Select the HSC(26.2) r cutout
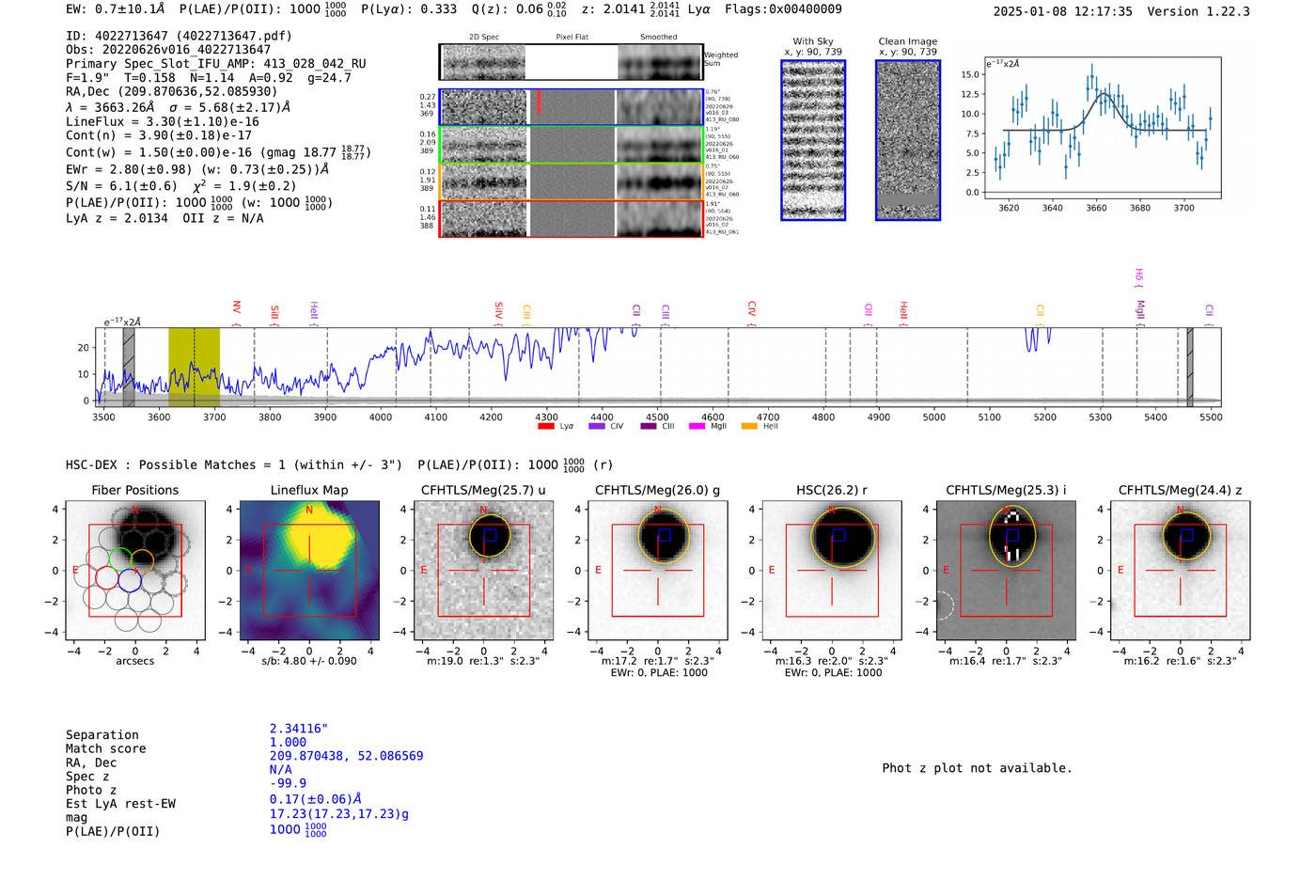The width and height of the screenshot is (1316, 896). coord(831,571)
